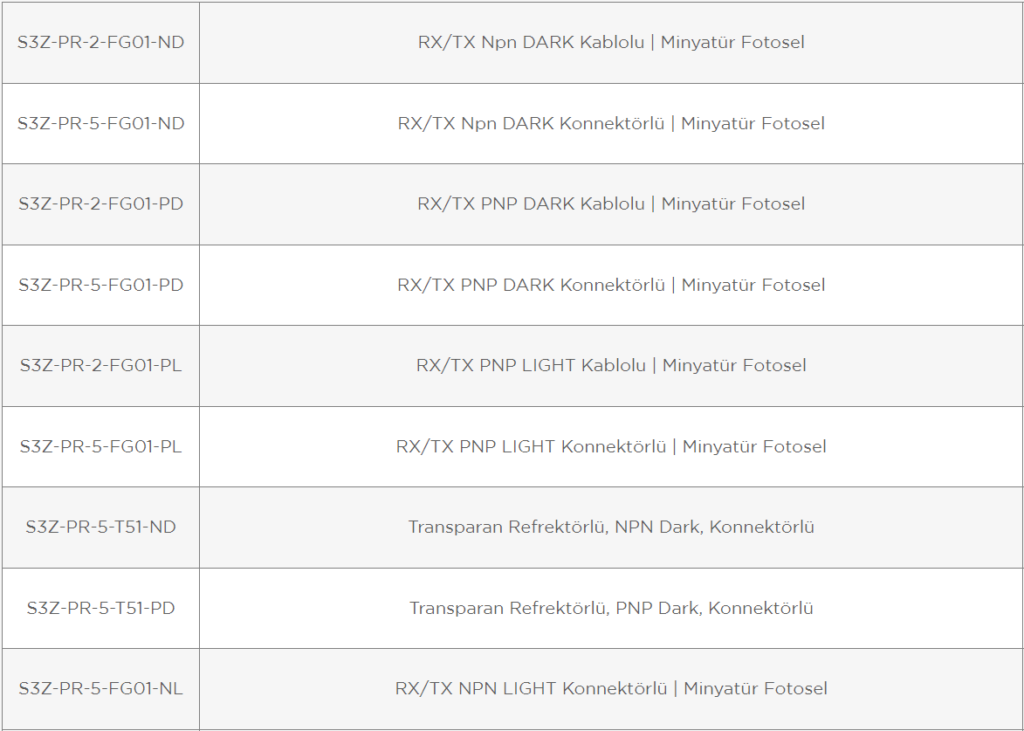This screenshot has width=1024, height=731.
Task: Click product code S3Z-PR-5-FG01-PD
Action: coord(101,285)
